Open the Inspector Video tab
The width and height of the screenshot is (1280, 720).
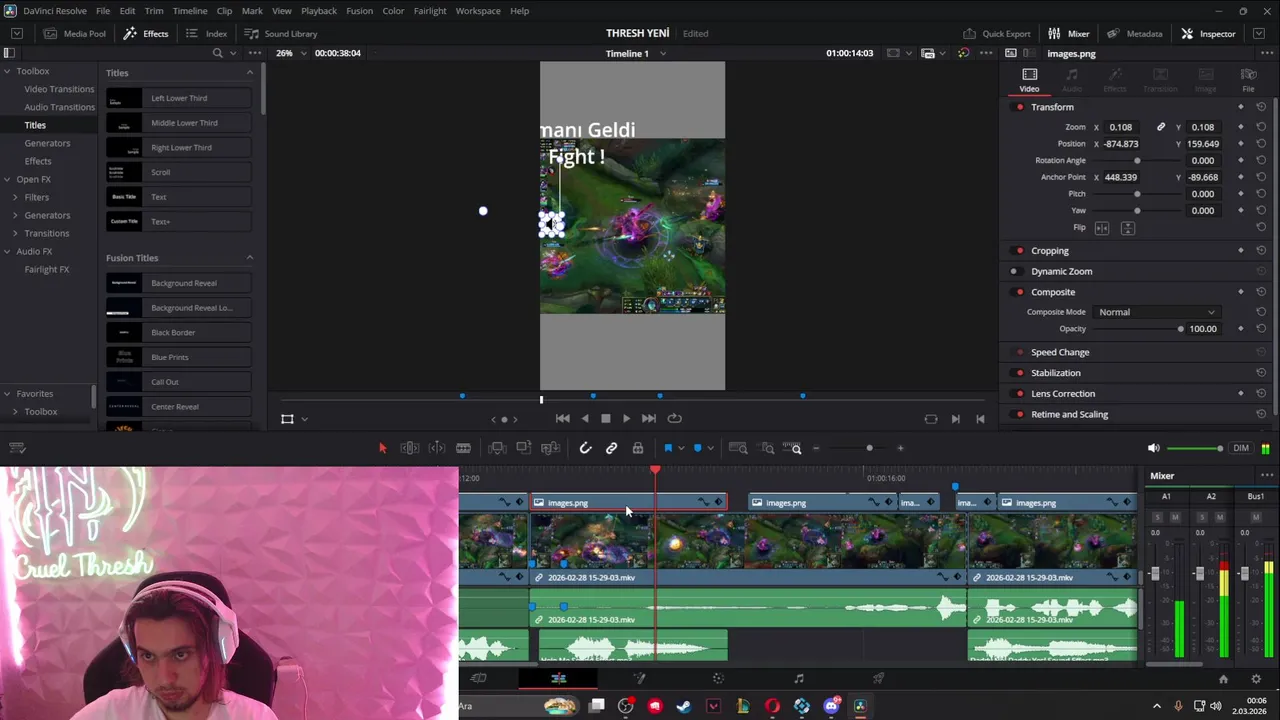(1029, 80)
